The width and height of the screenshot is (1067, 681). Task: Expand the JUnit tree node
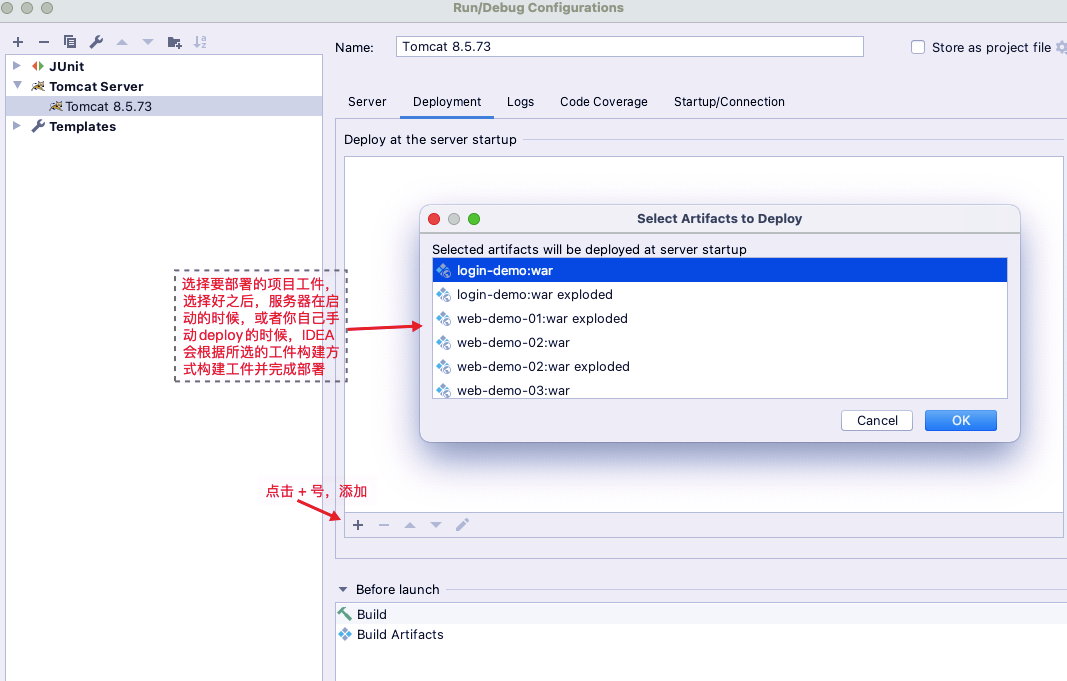coord(17,66)
